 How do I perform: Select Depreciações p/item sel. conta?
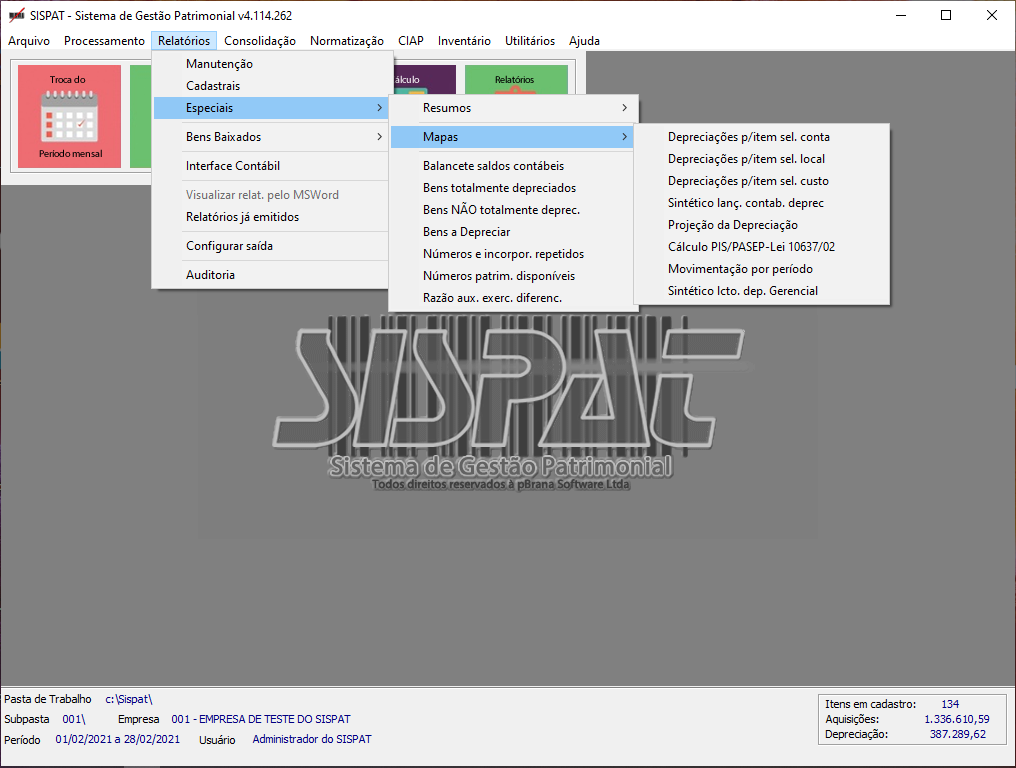[748, 137]
